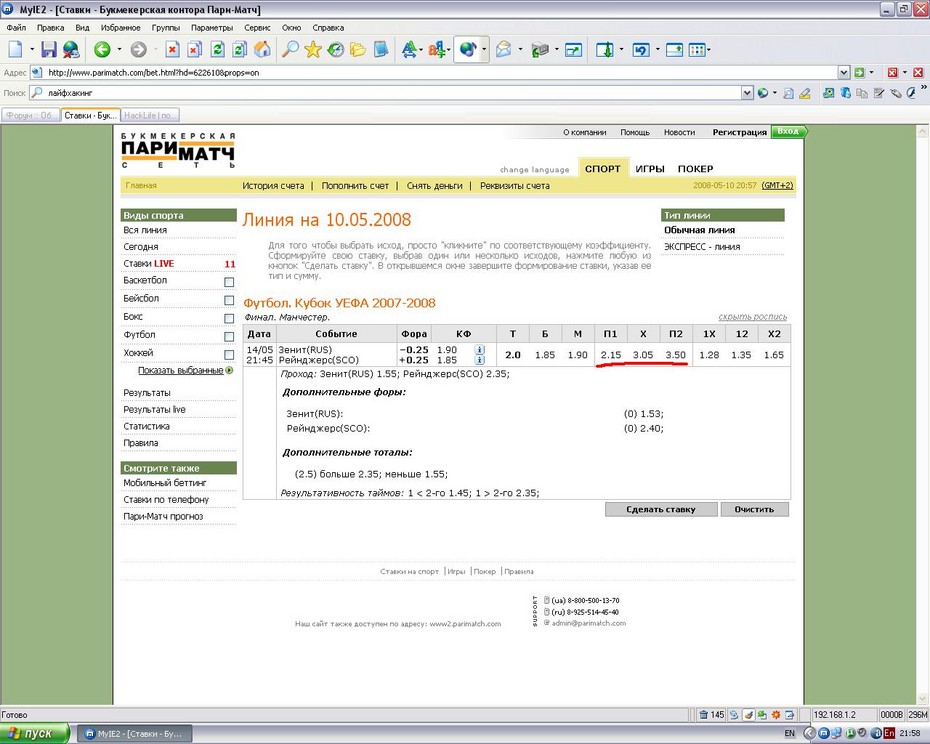This screenshot has height=744, width=930.
Task: Open the Windows пуск Start button
Action: tap(34, 734)
